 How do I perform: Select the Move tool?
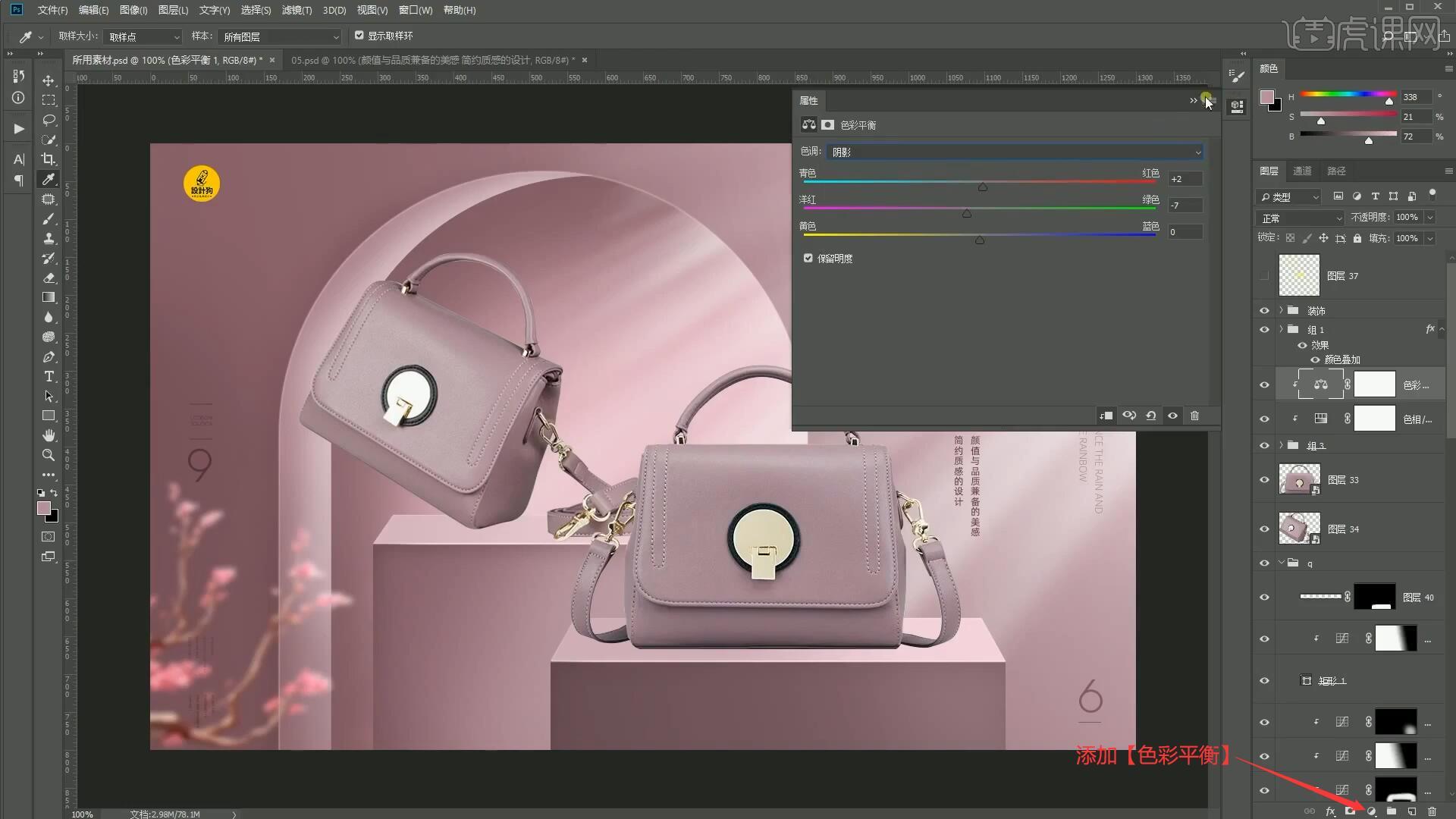49,80
